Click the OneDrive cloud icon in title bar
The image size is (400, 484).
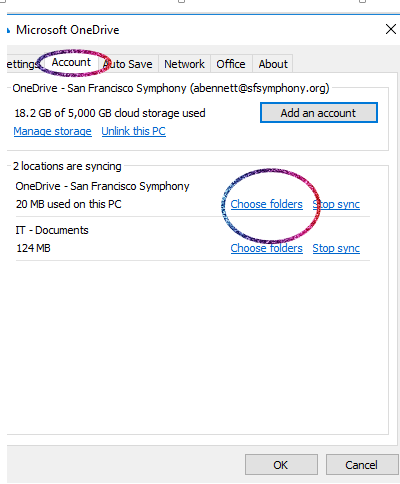(x=8, y=31)
